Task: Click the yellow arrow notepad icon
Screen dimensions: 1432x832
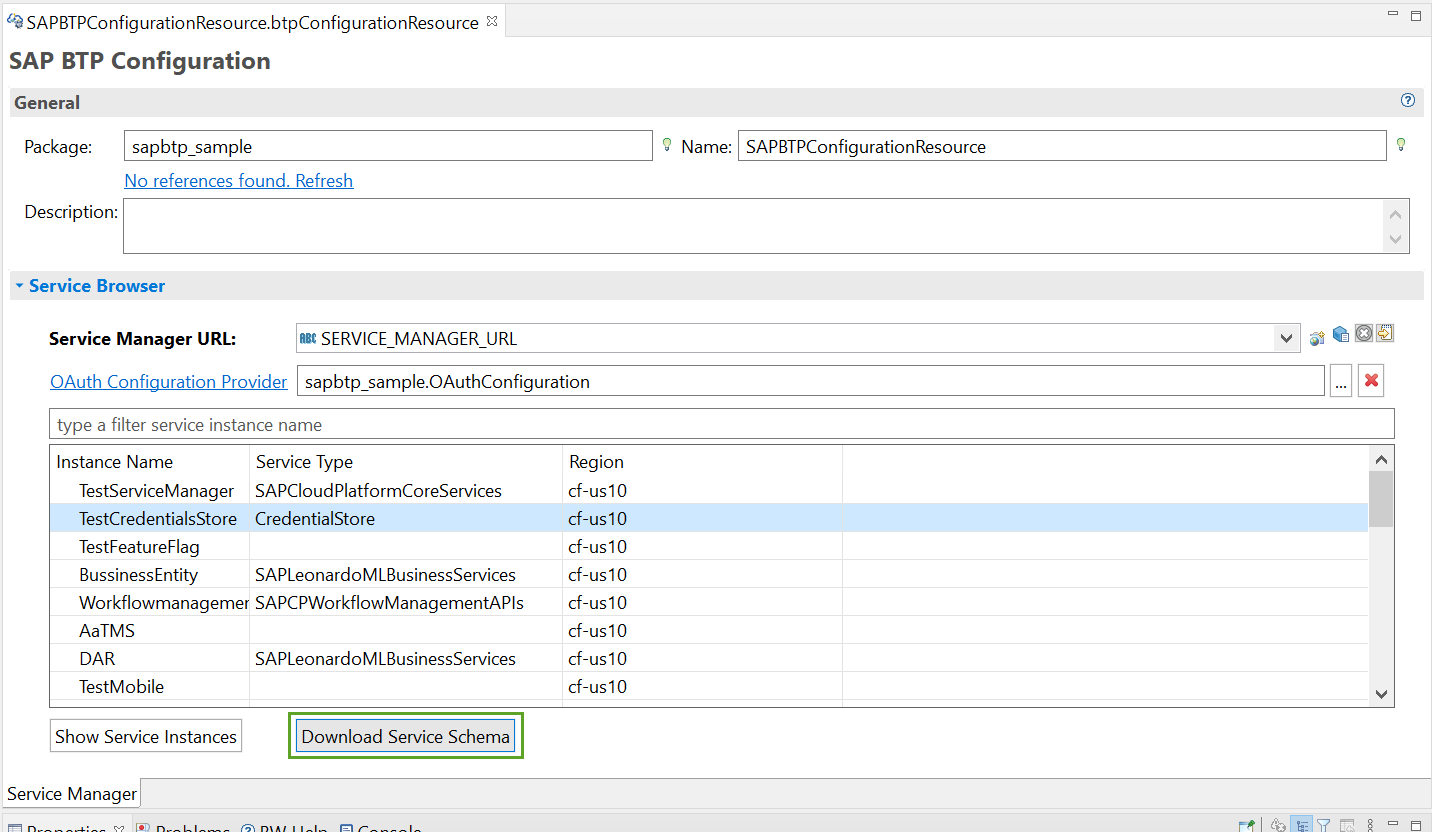Action: [x=1385, y=333]
